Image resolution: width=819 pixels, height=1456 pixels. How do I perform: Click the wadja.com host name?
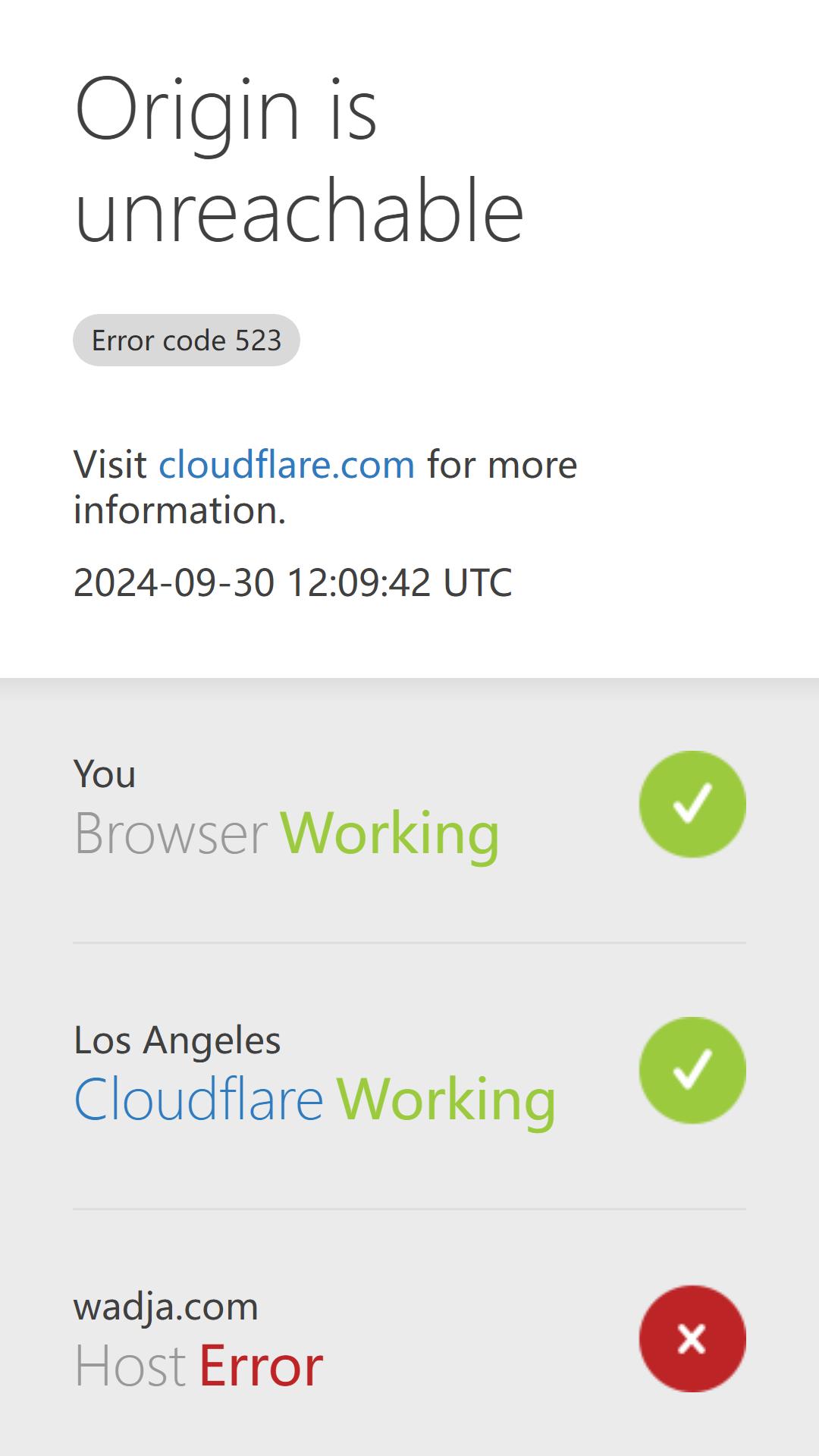click(x=166, y=1307)
